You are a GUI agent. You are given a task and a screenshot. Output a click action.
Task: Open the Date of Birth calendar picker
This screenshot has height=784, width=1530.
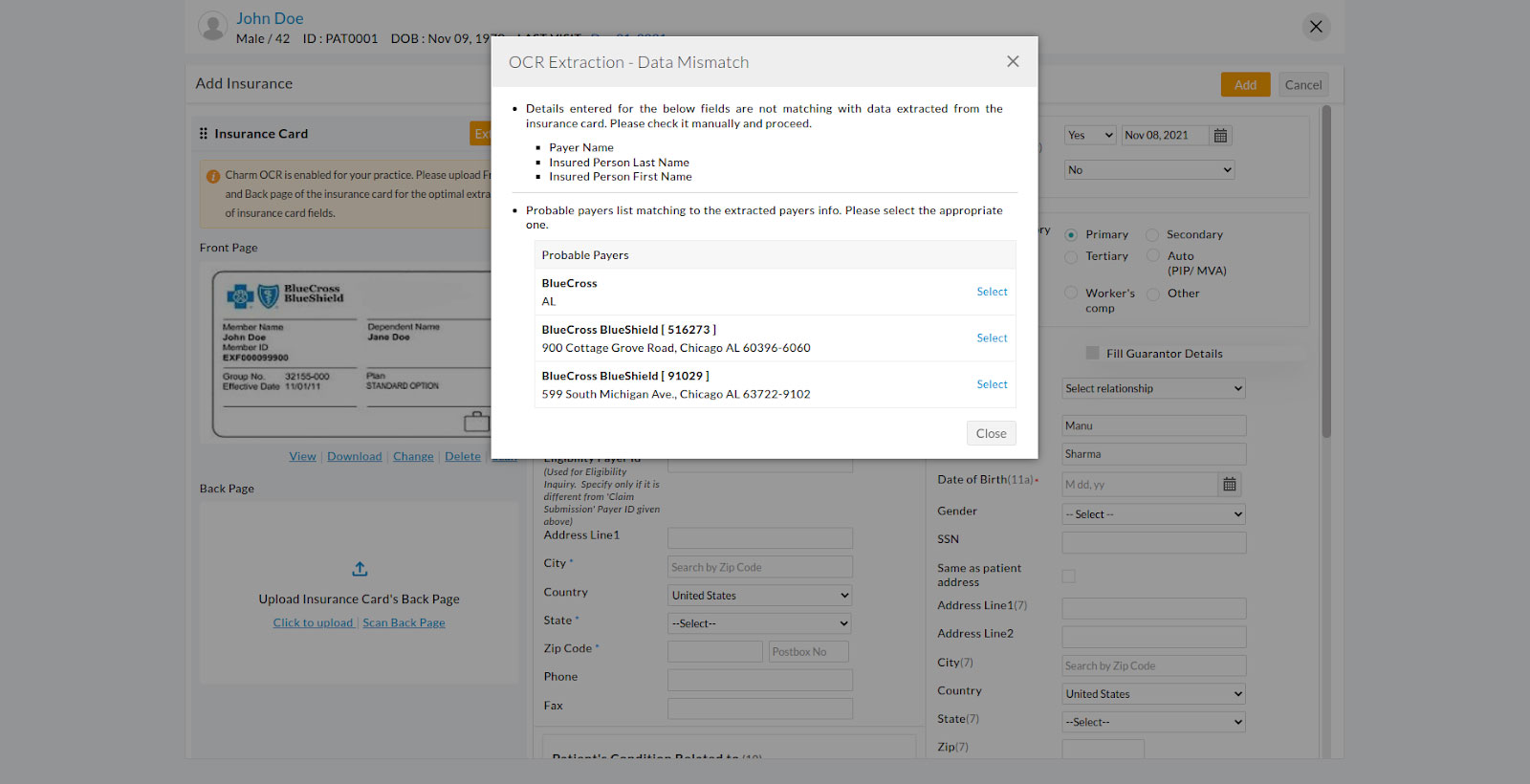coord(1230,485)
